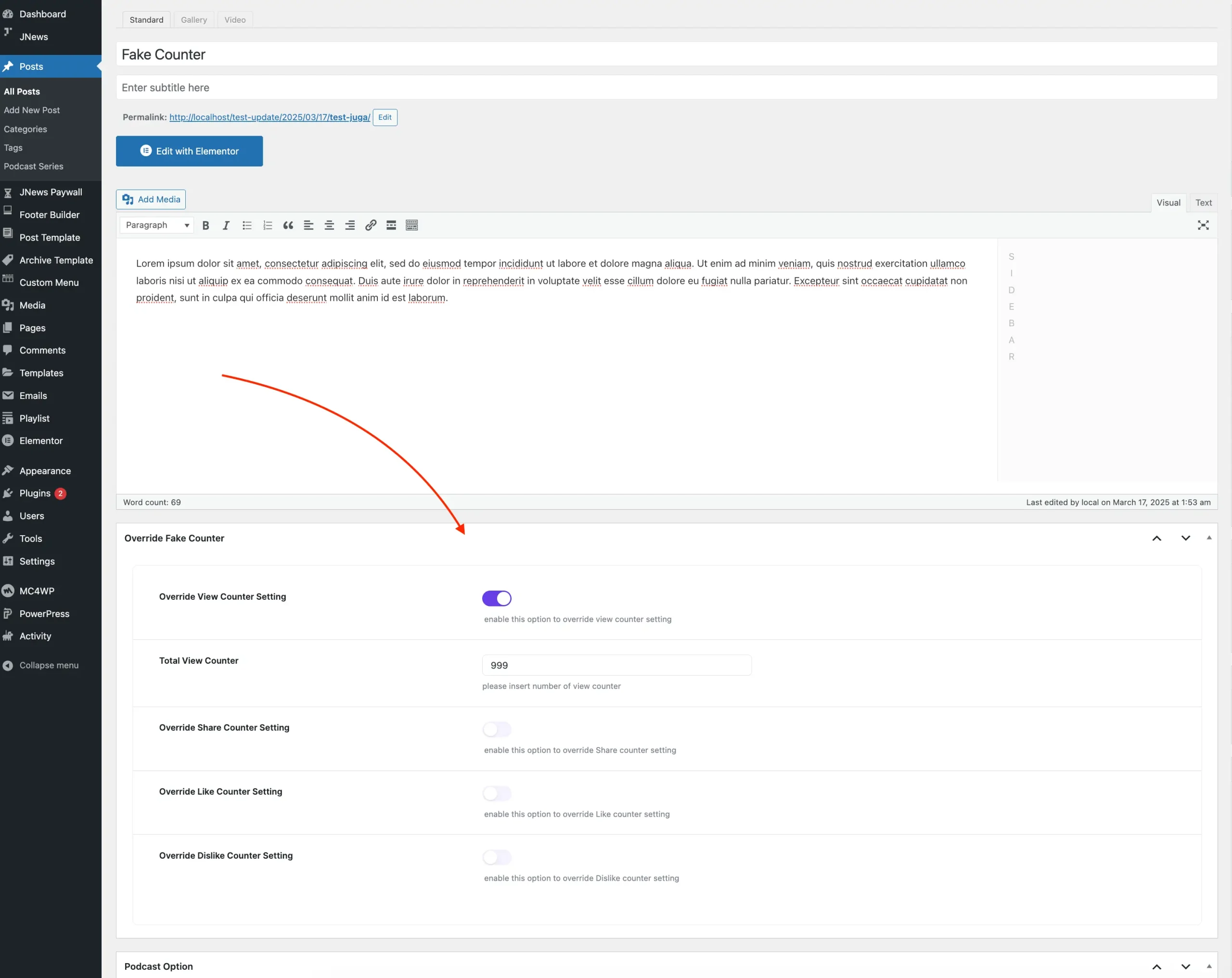Insert a numbered list
Image resolution: width=1232 pixels, height=978 pixels.
pos(268,225)
